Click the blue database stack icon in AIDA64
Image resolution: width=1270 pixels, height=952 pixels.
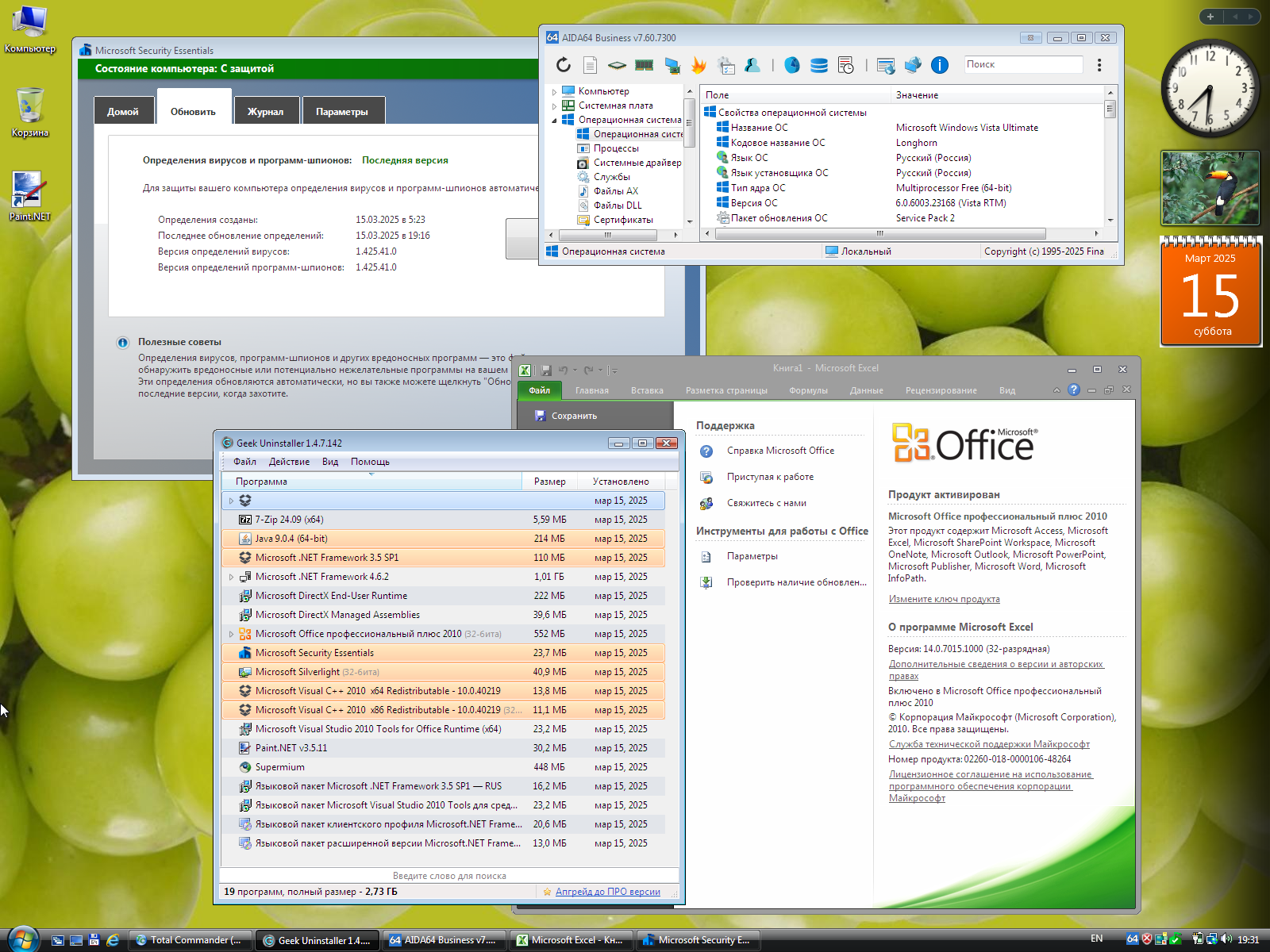coord(819,65)
